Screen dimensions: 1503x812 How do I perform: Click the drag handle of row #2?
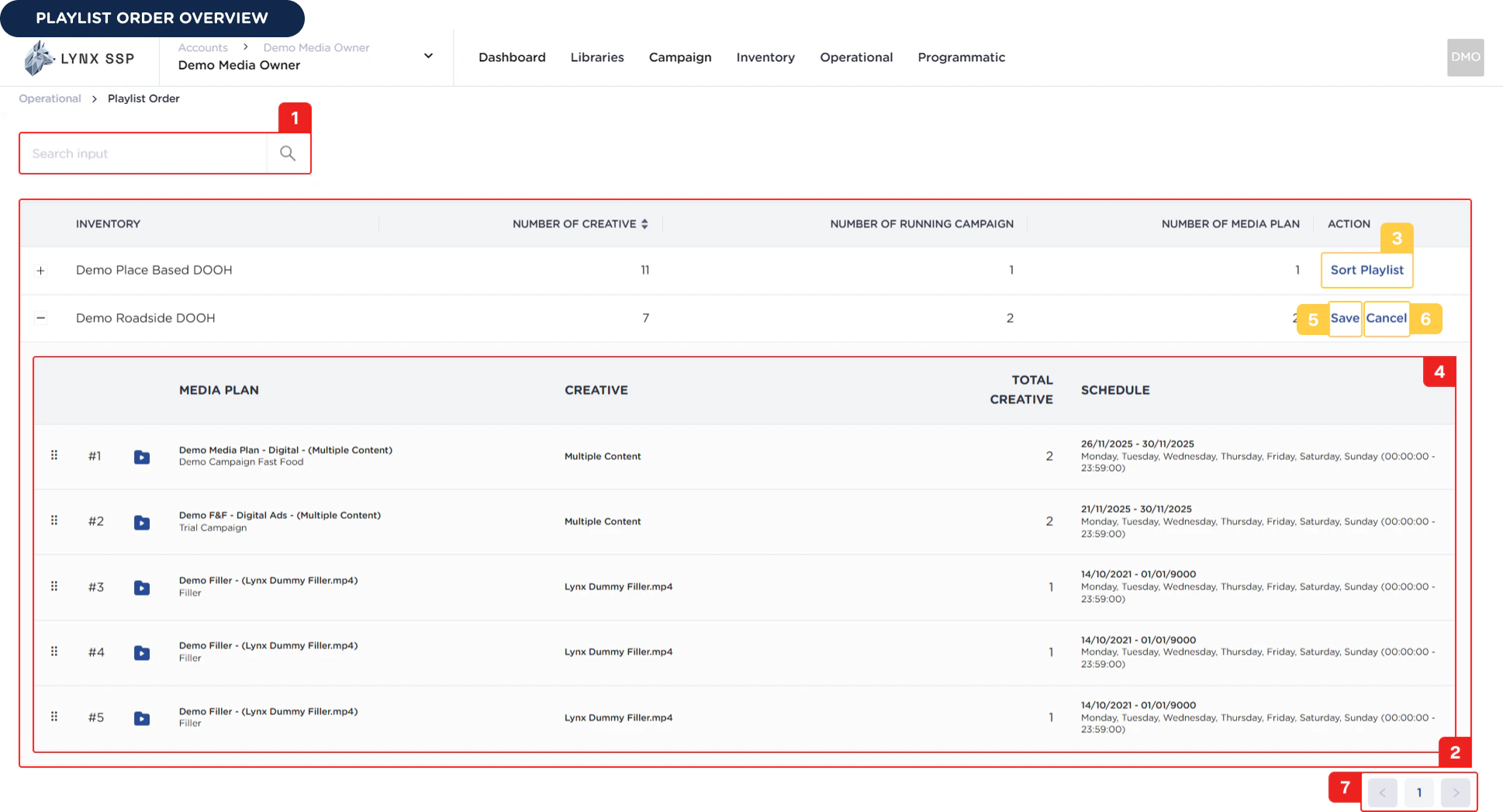click(x=54, y=520)
